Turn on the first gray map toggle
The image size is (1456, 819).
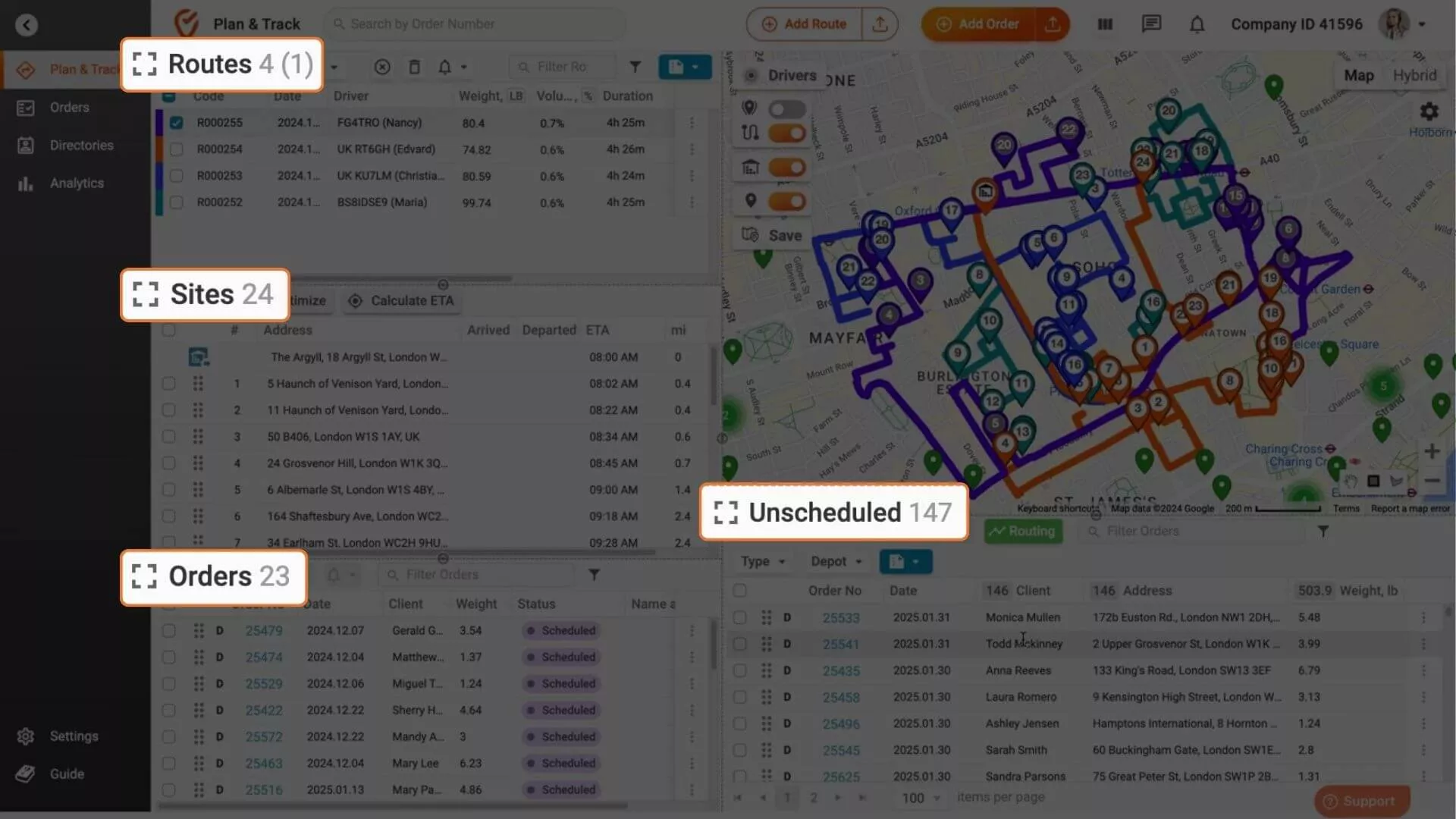pos(786,109)
